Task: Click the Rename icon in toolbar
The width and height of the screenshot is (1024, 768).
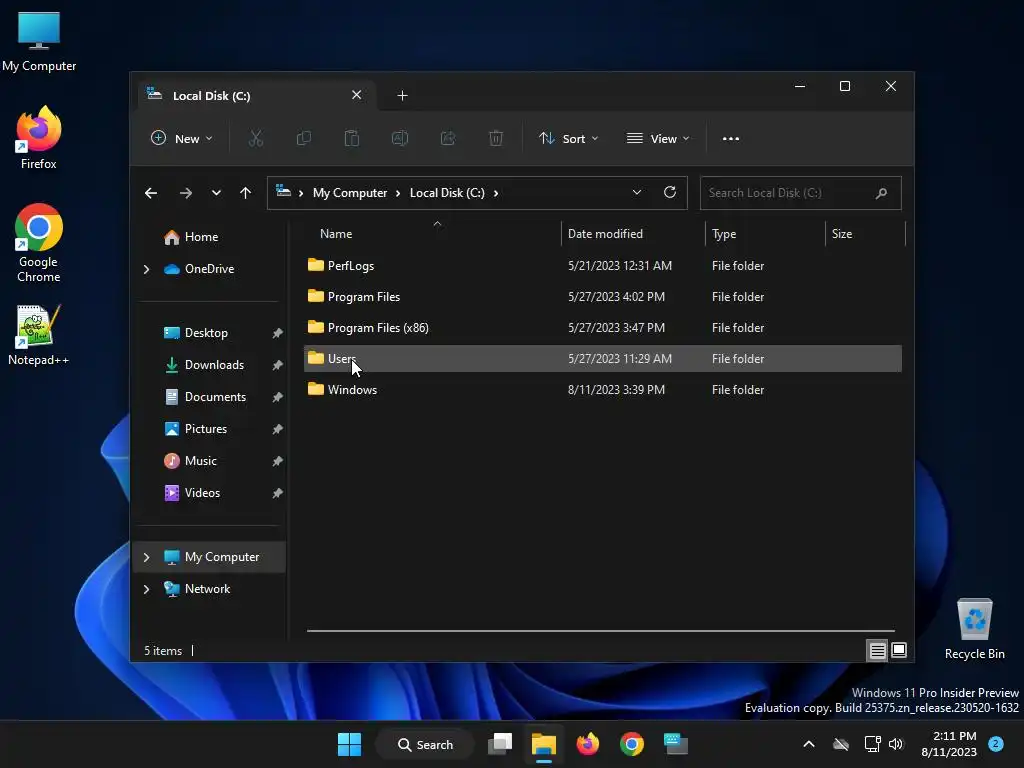Action: [400, 138]
